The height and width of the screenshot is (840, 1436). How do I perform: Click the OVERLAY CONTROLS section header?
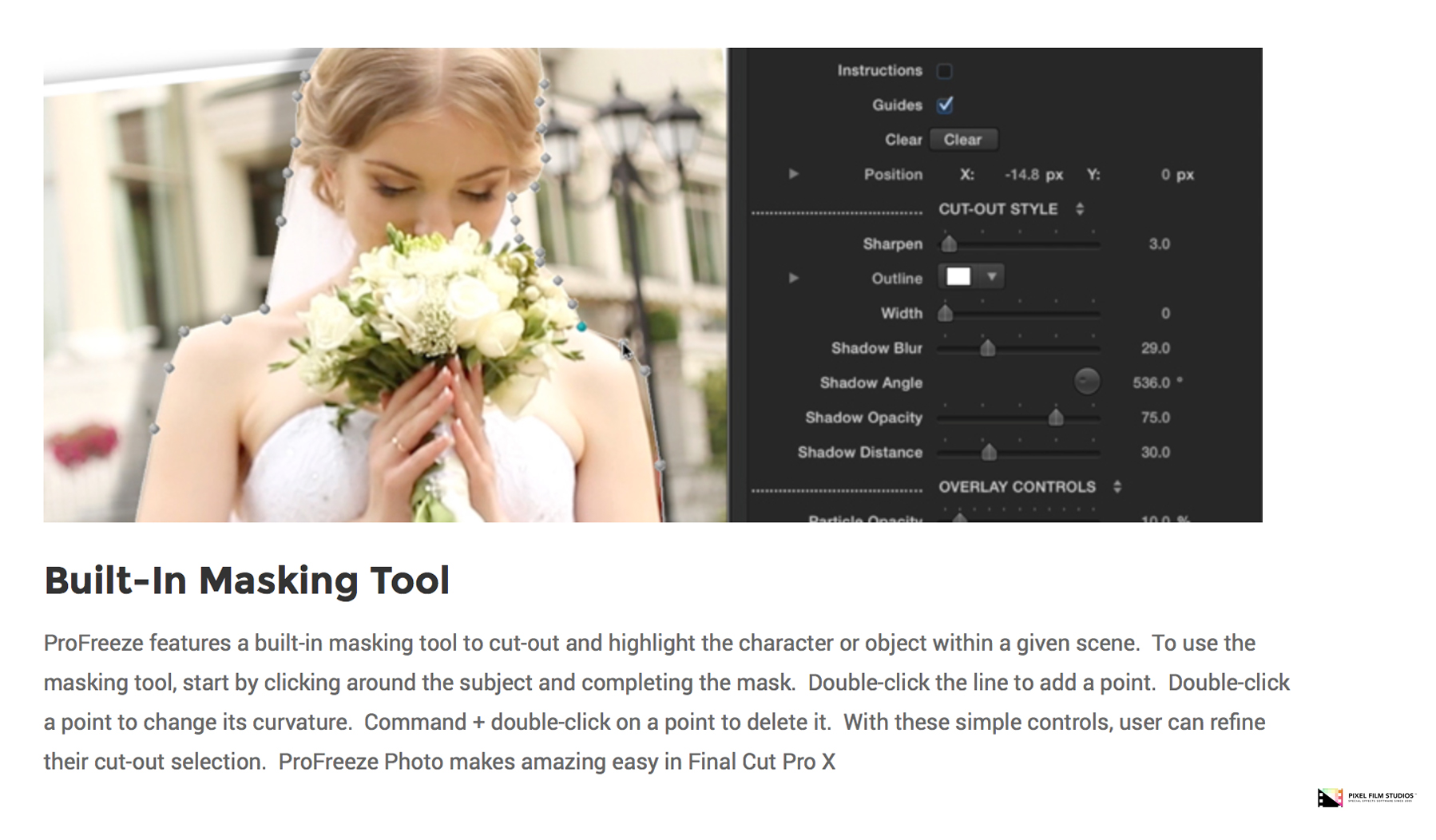tap(1017, 487)
